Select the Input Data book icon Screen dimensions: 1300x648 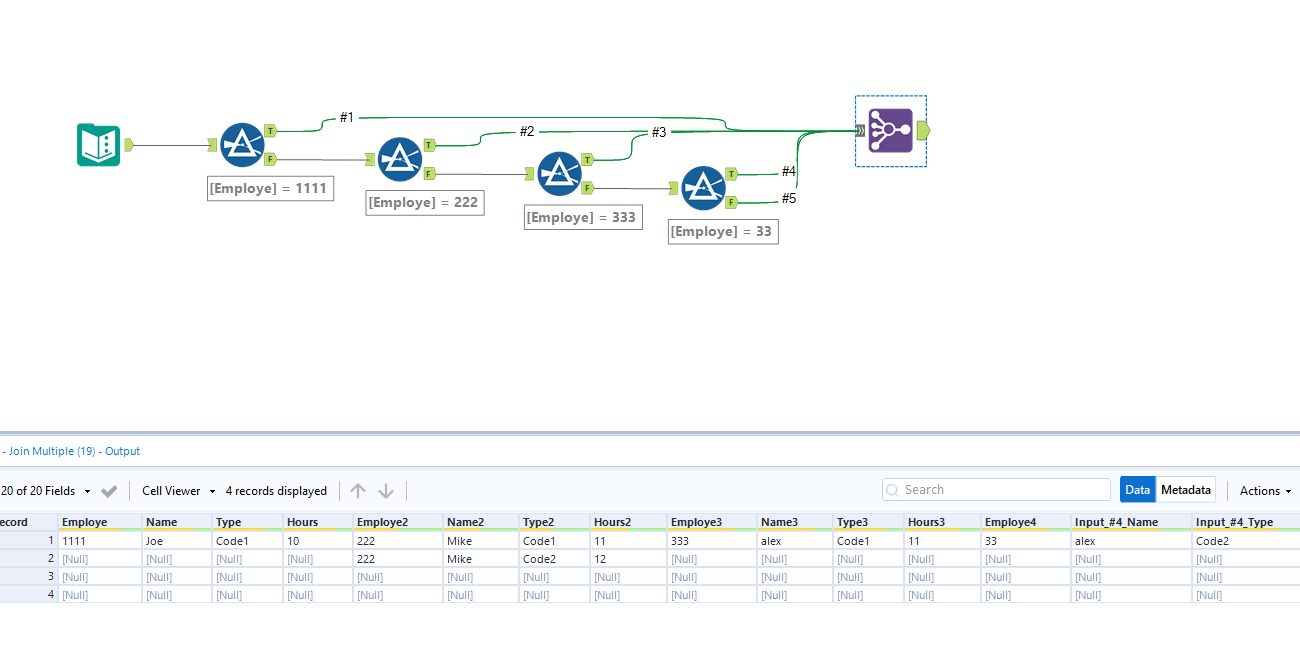(97, 144)
